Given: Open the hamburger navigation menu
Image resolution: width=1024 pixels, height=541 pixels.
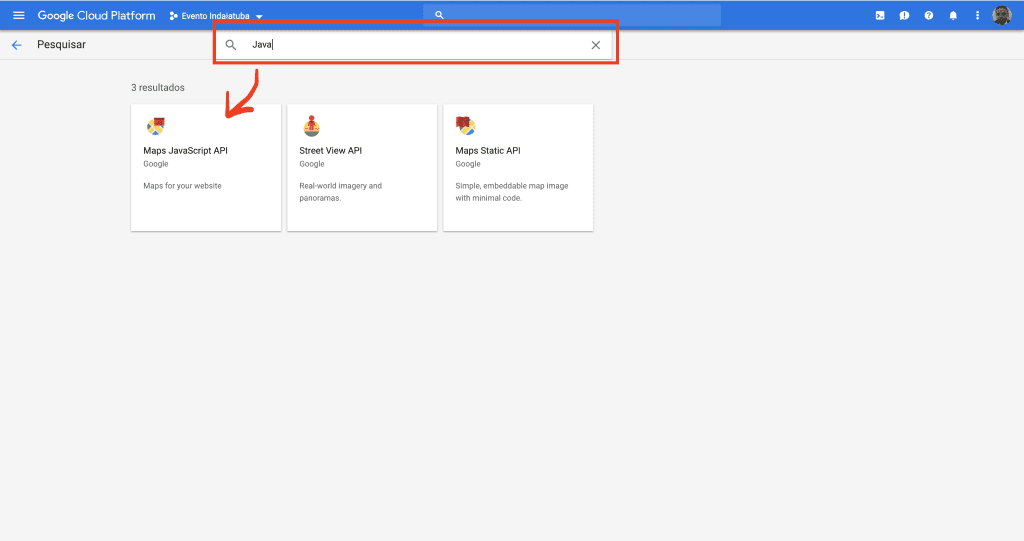Looking at the screenshot, I should pyautogui.click(x=18, y=15).
